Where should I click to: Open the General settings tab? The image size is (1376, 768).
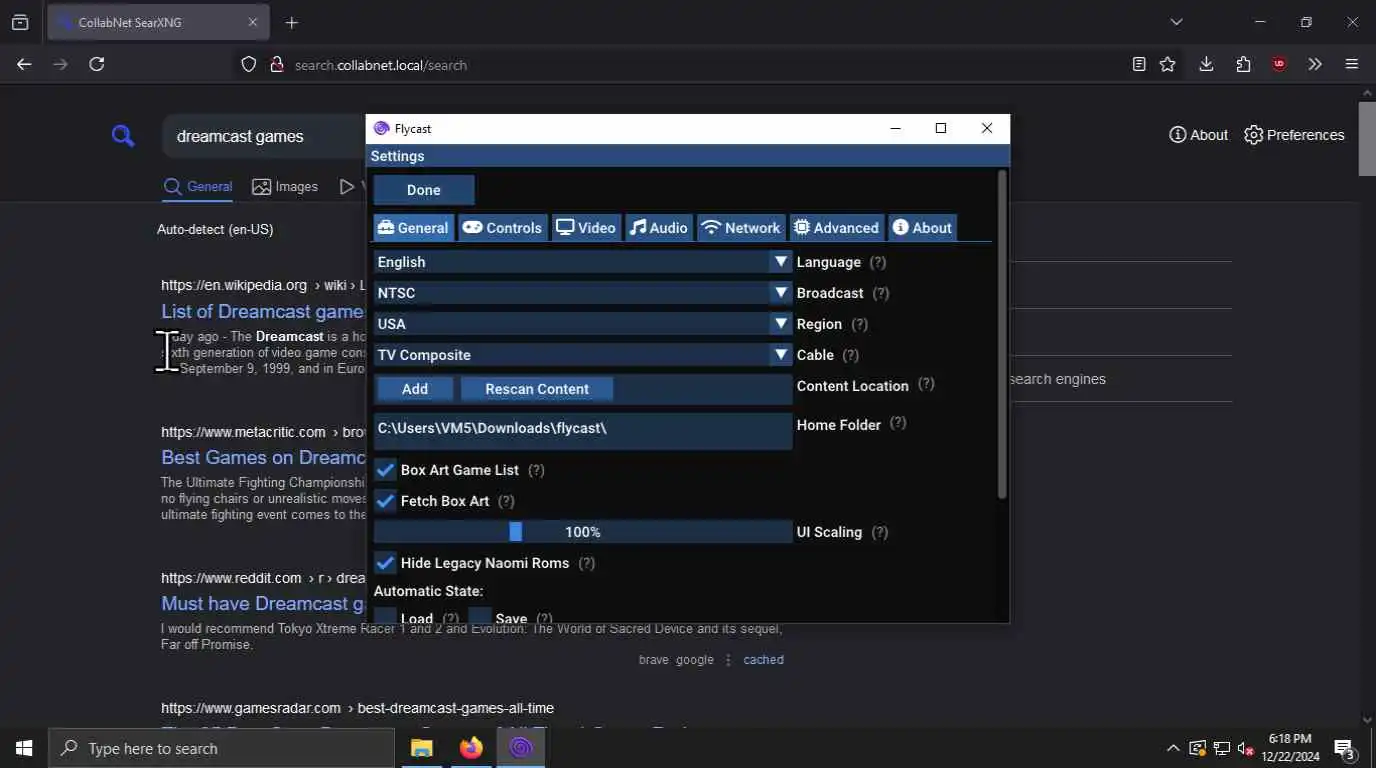coord(413,228)
